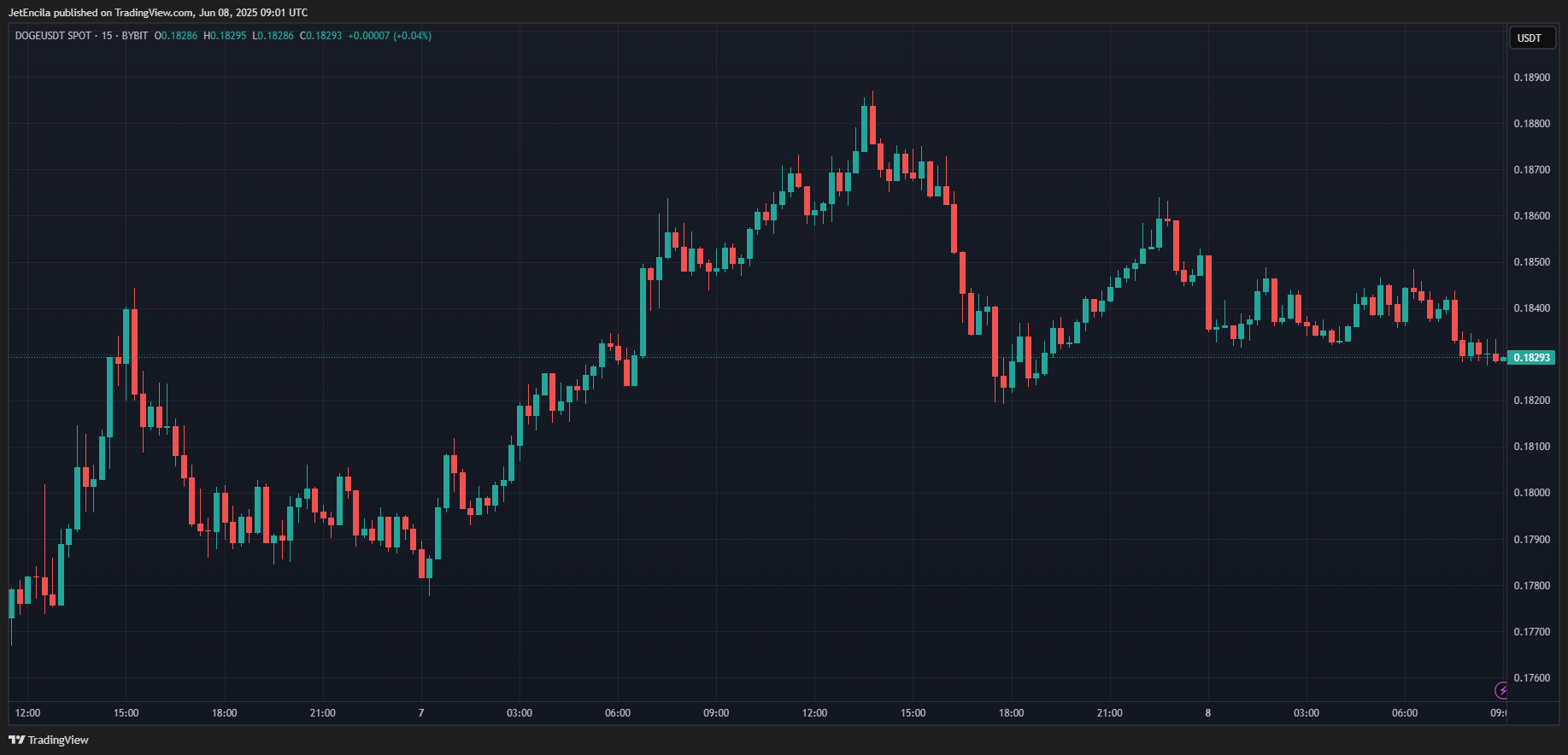Click the open value O0.18286
The image size is (1568, 755).
tap(176, 36)
